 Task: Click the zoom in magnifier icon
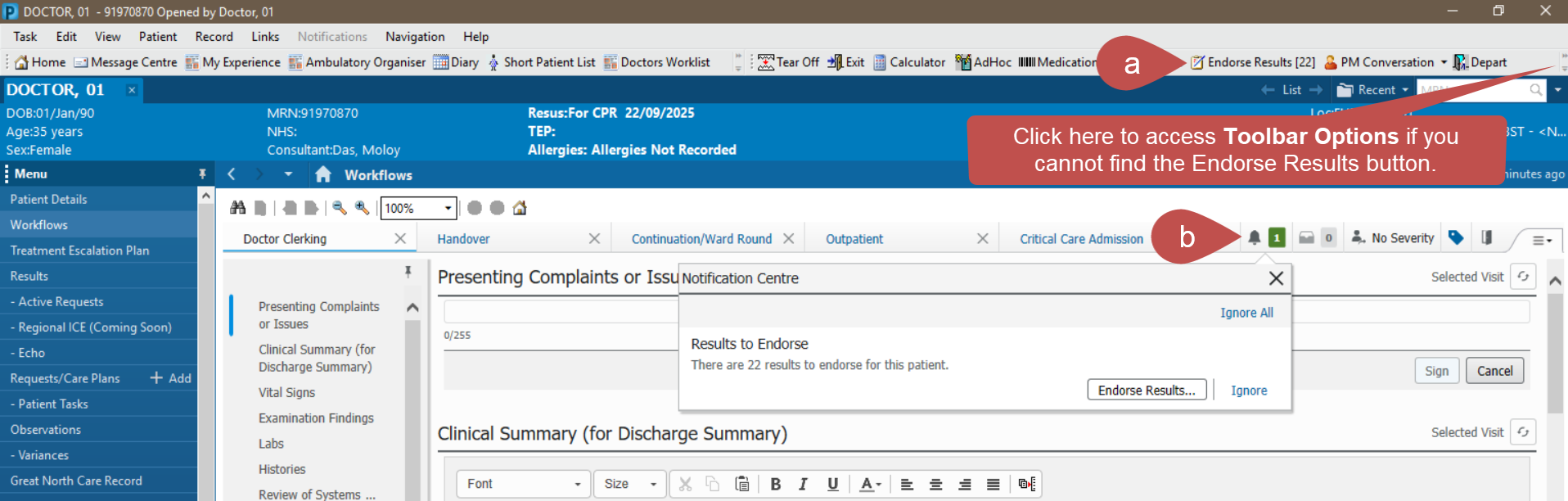pyautogui.click(x=362, y=208)
